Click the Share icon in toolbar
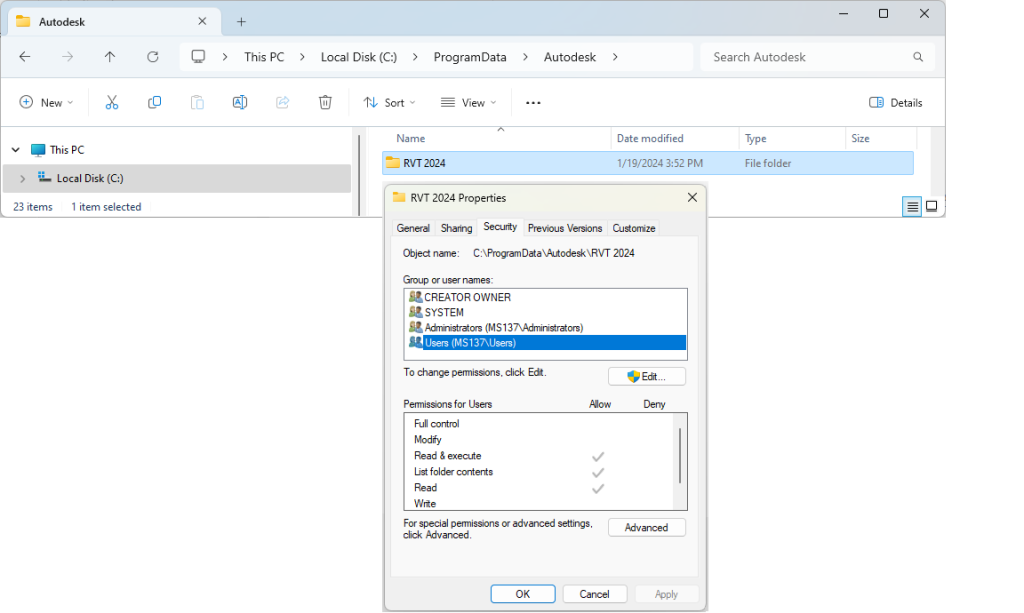The height and width of the screenshot is (613, 1024). (x=283, y=102)
